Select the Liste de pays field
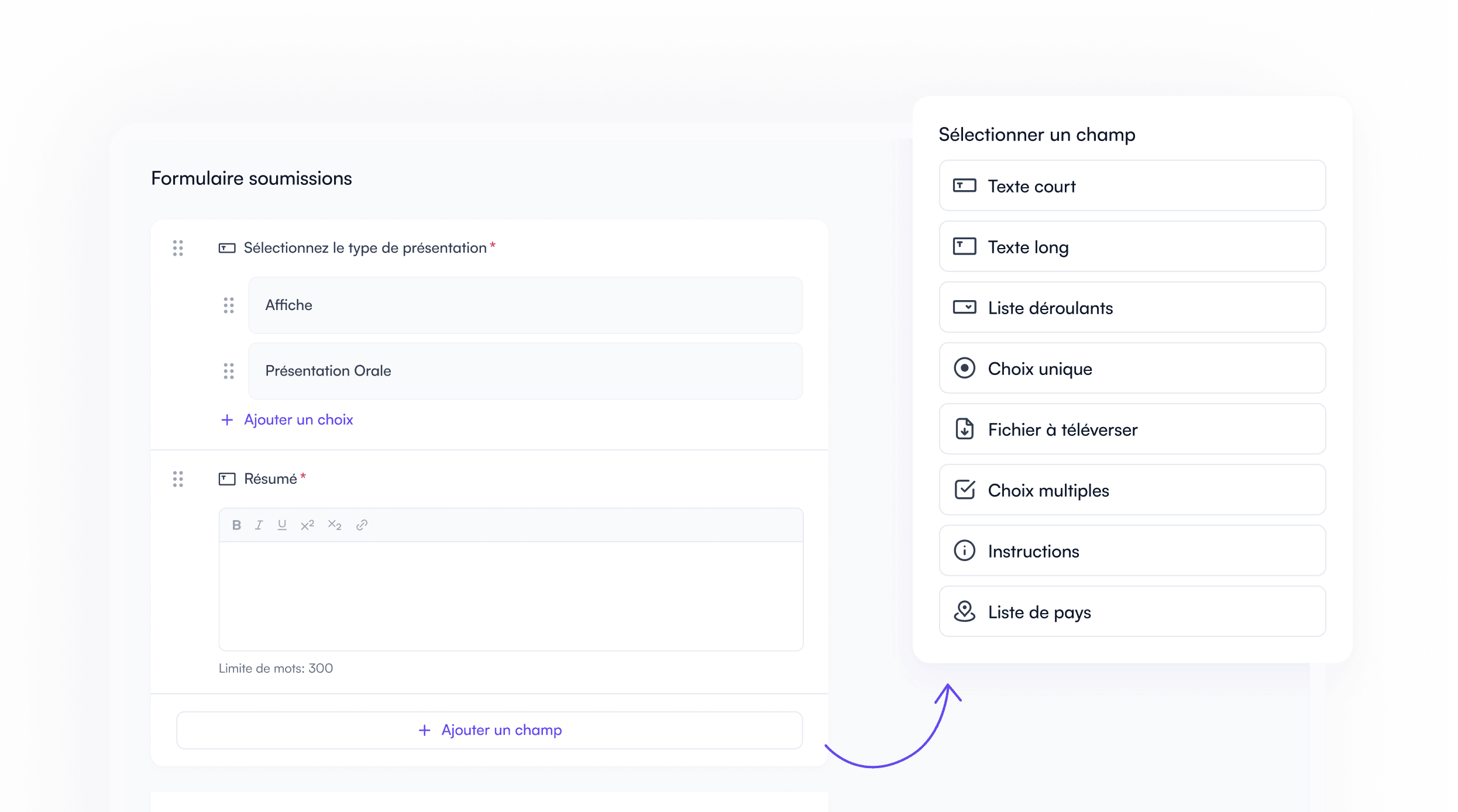This screenshot has width=1458, height=812. click(x=1132, y=612)
